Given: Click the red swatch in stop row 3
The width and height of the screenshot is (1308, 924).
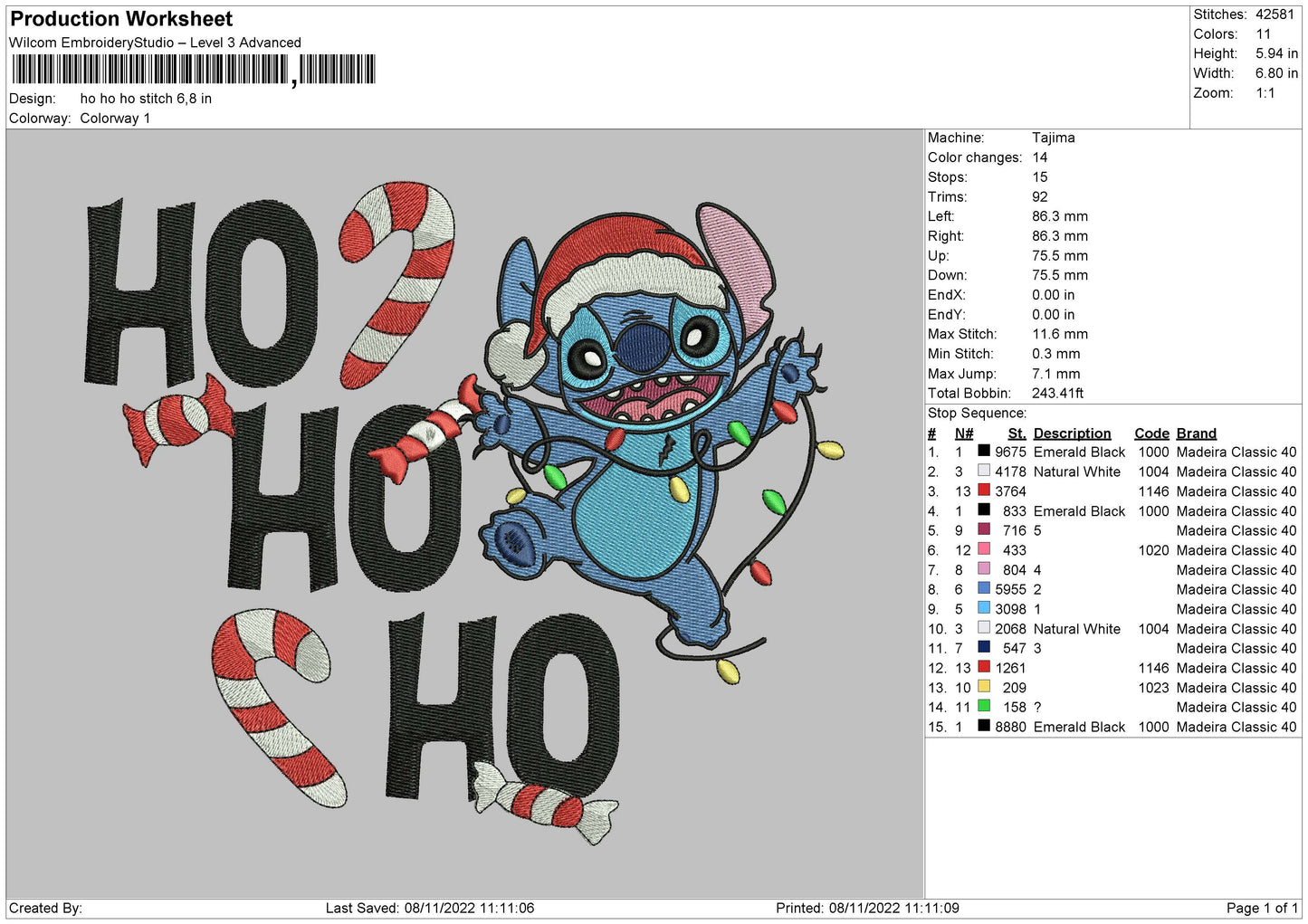Looking at the screenshot, I should tap(984, 491).
